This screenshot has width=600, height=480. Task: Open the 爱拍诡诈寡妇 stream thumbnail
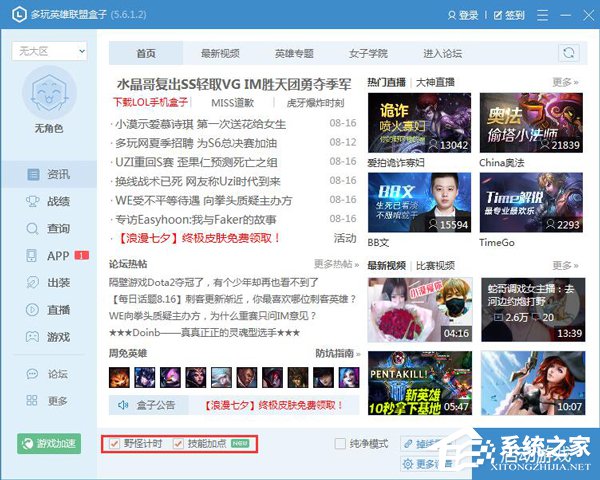click(419, 123)
